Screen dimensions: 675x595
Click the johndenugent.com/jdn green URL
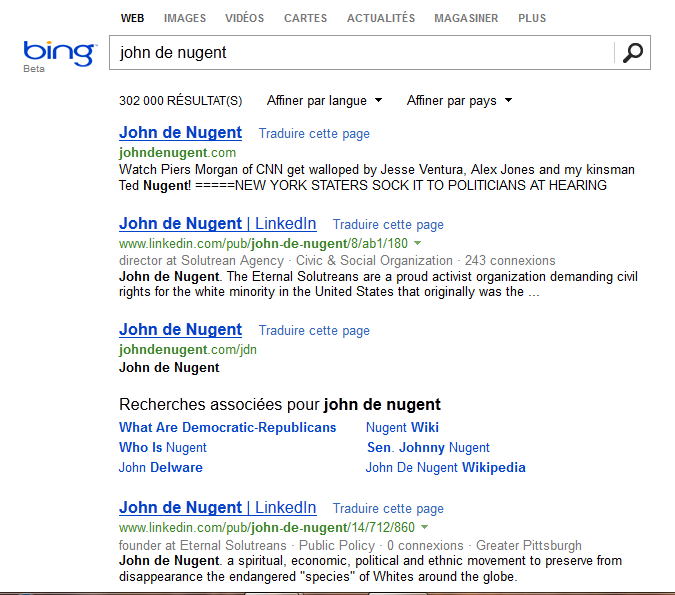(188, 349)
